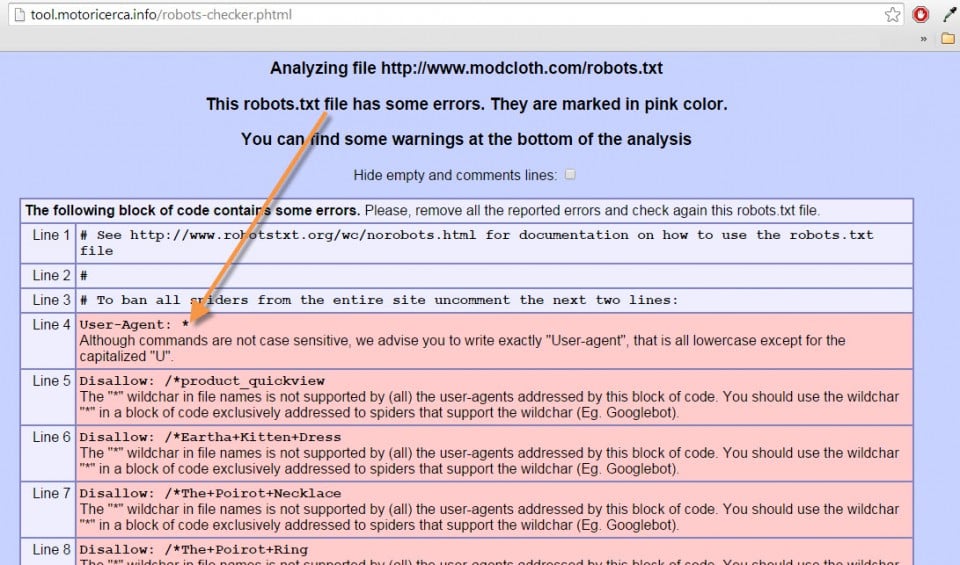
Task: Click 'Disallow: /*product_quickview' code line
Action: pyautogui.click(x=202, y=381)
